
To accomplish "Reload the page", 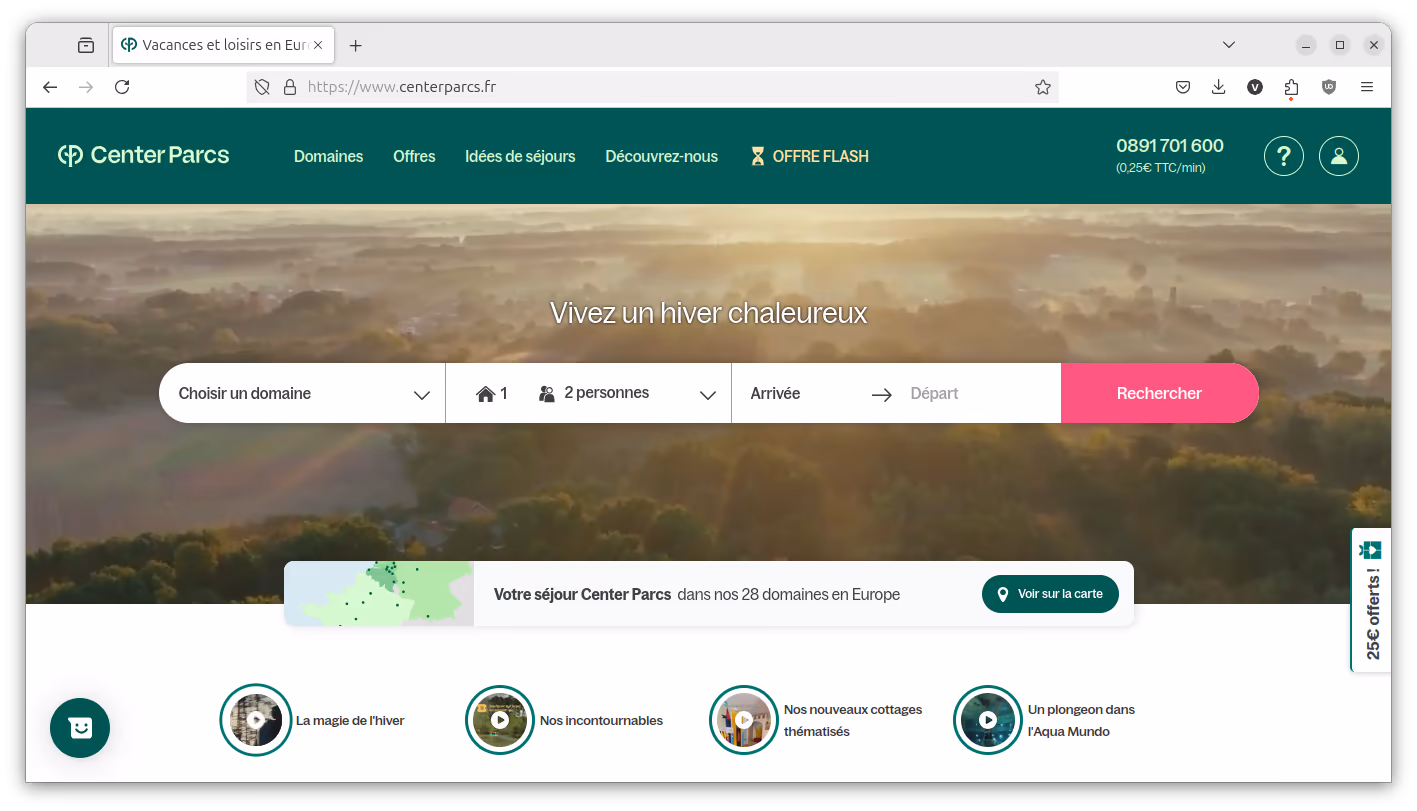I will (x=122, y=87).
